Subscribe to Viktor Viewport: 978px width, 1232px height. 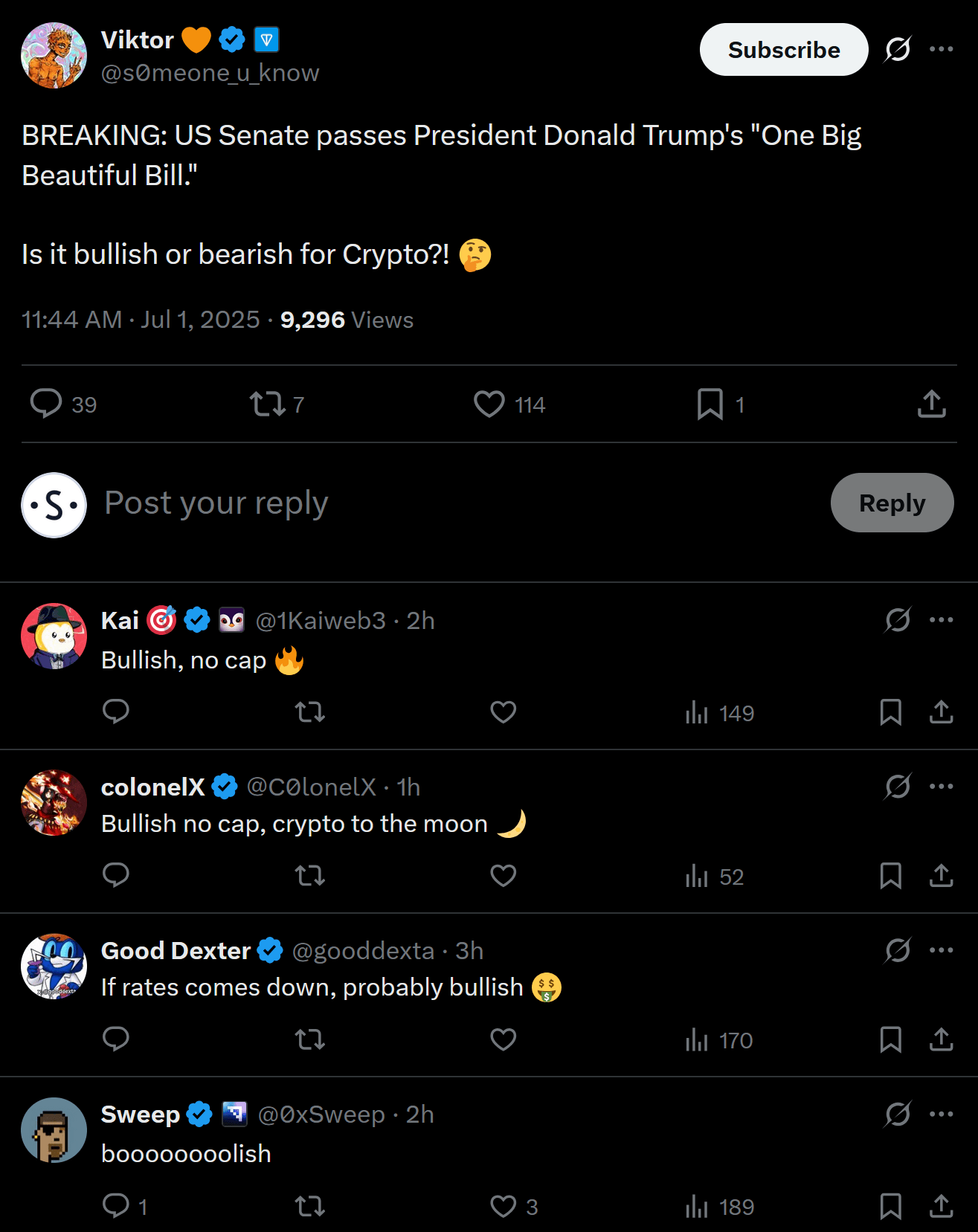tap(783, 50)
